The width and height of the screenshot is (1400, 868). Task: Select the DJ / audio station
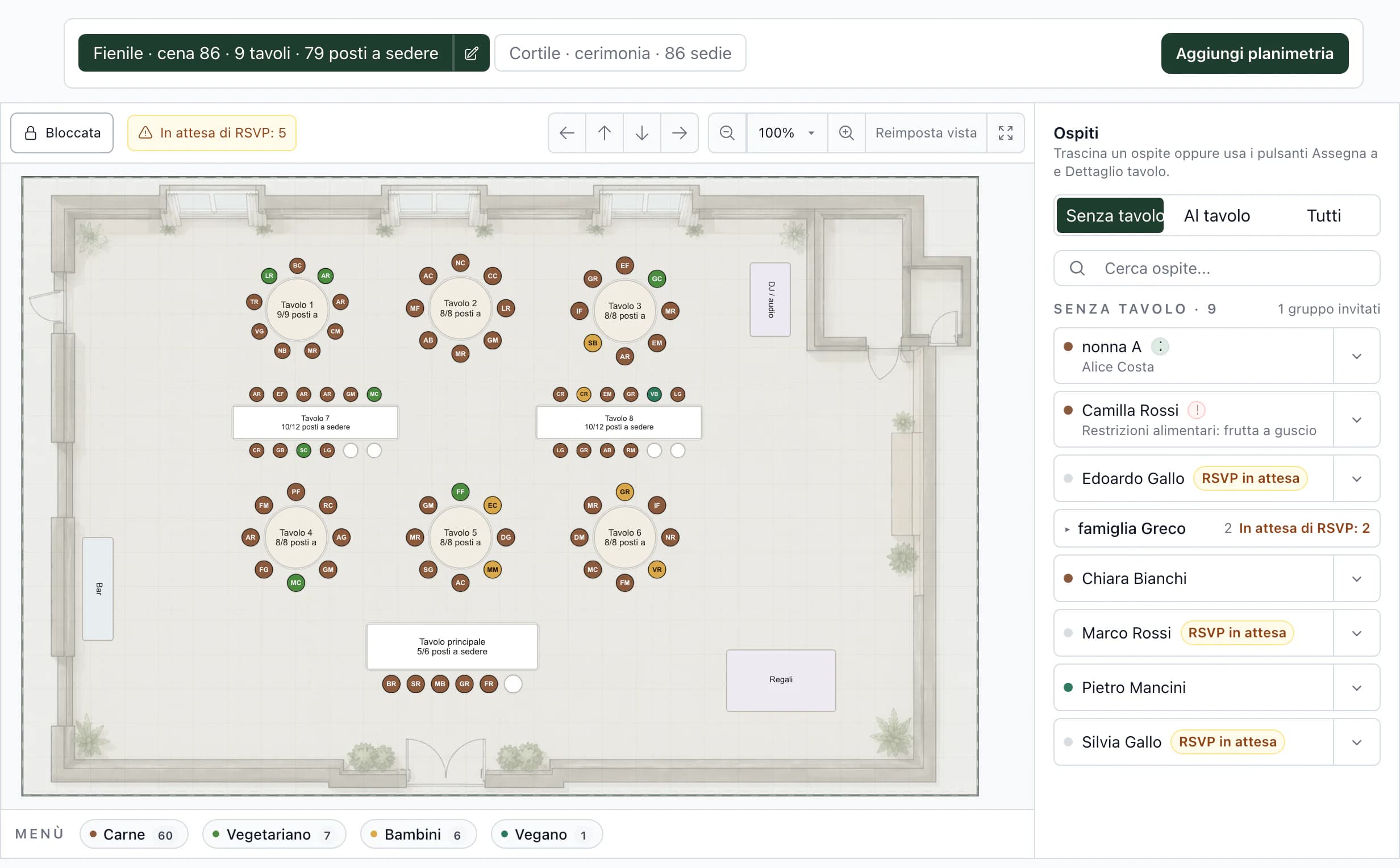pos(770,300)
